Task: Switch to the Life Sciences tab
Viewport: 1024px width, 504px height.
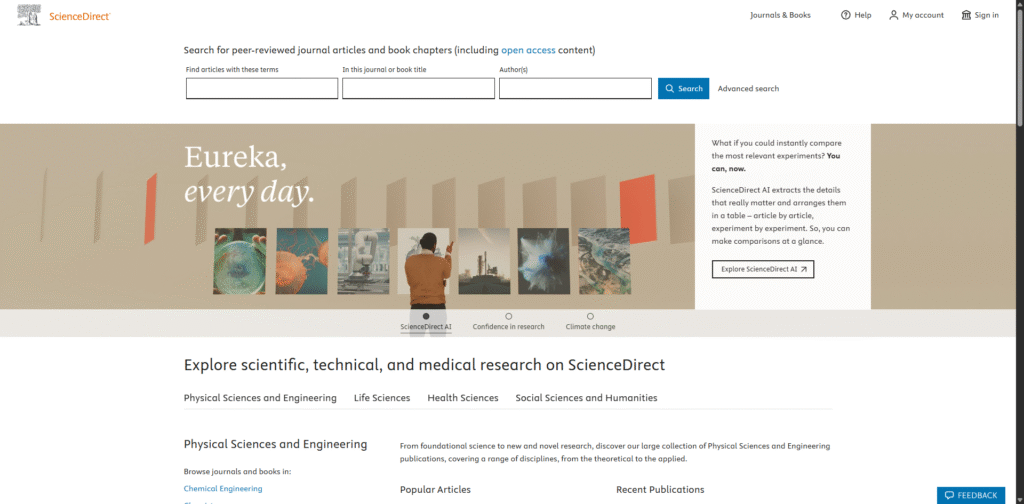Action: pyautogui.click(x=382, y=398)
